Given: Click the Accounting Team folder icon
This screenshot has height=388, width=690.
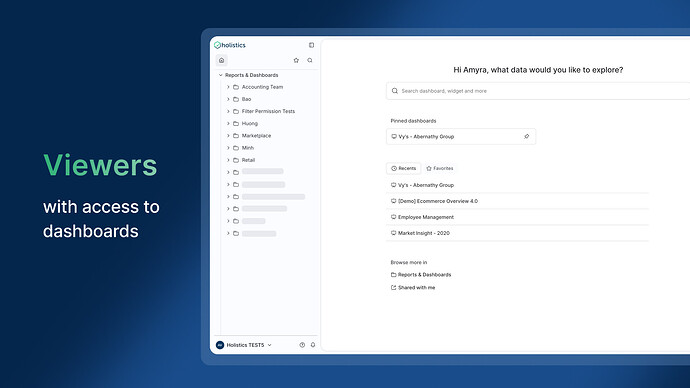Looking at the screenshot, I should coord(236,87).
